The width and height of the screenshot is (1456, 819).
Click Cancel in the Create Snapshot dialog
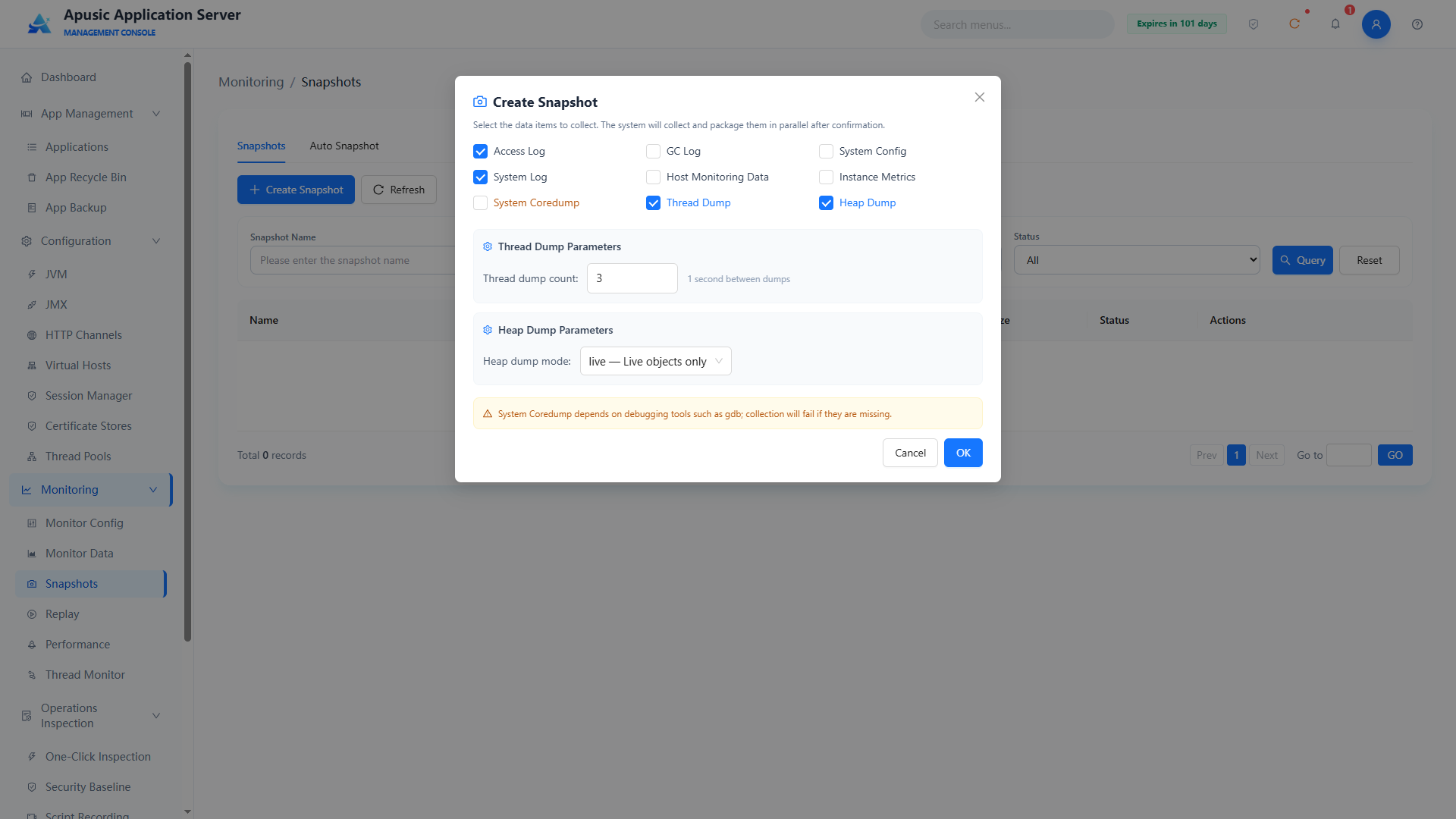click(x=910, y=453)
